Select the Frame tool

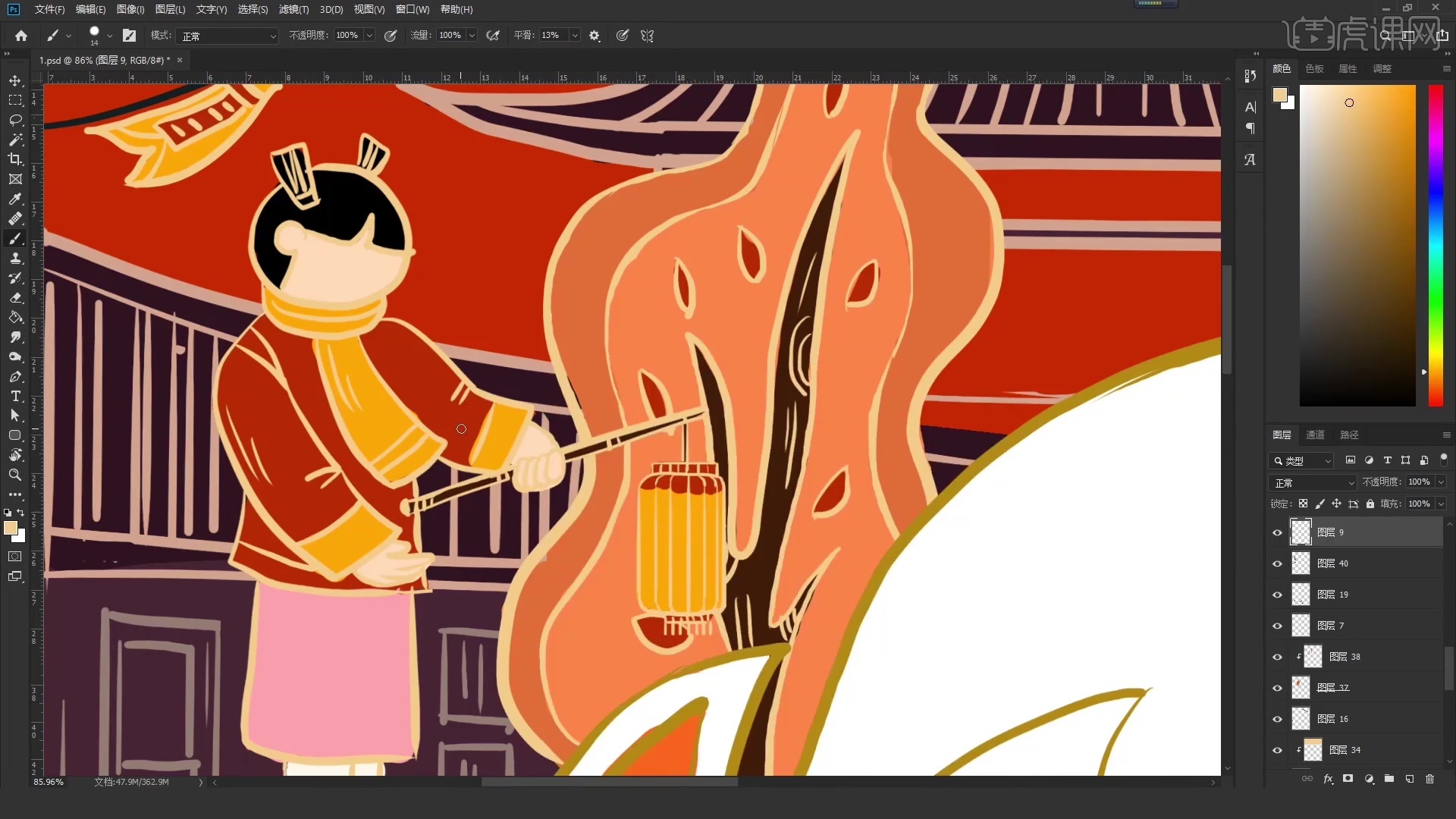[x=15, y=179]
